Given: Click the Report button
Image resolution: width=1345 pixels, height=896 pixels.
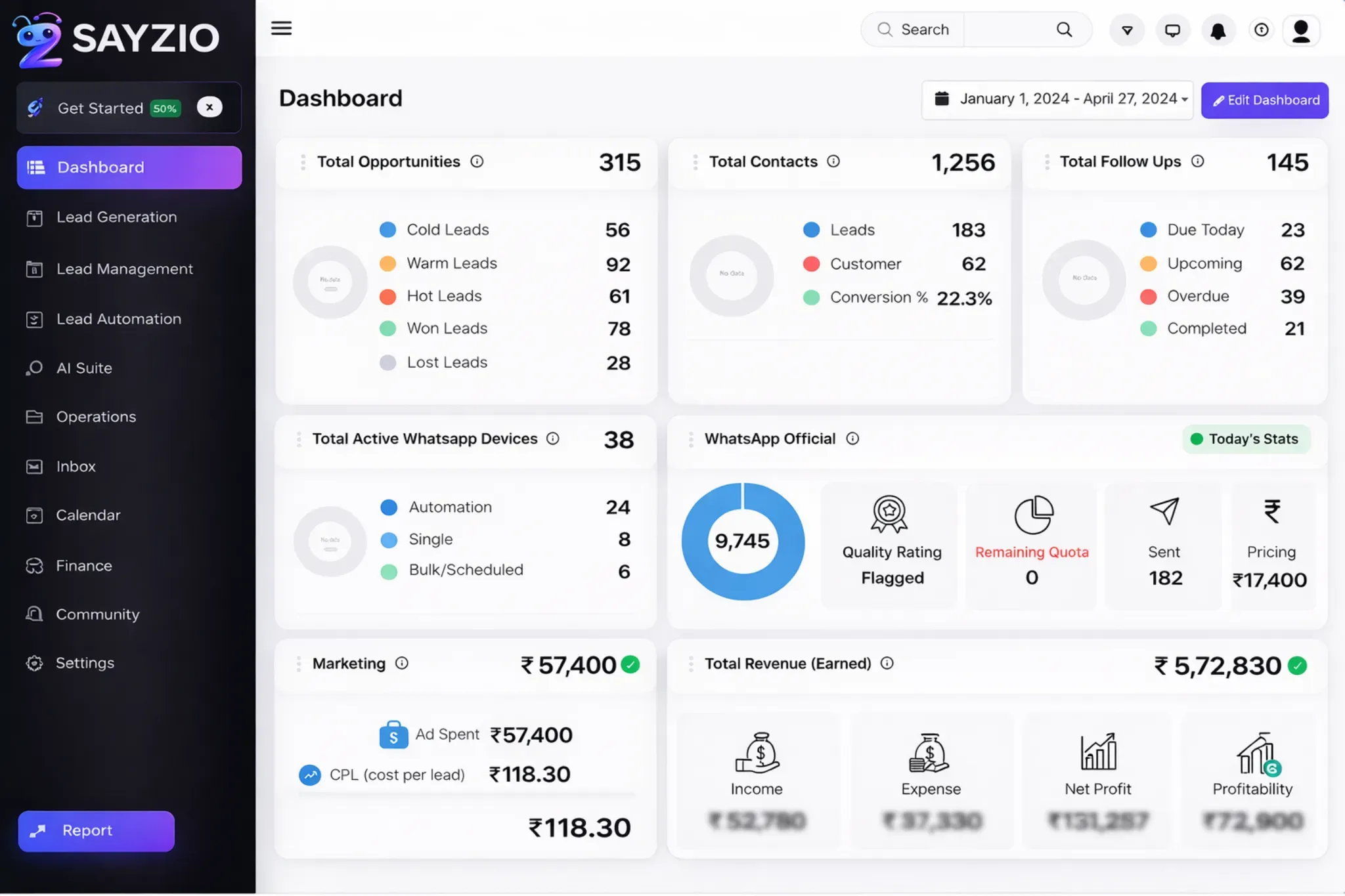Looking at the screenshot, I should [x=97, y=831].
